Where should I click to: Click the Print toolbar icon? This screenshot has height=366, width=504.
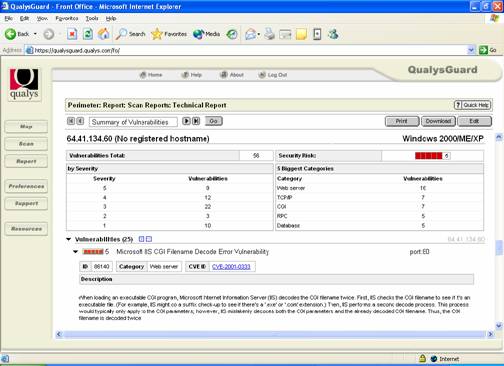point(269,34)
